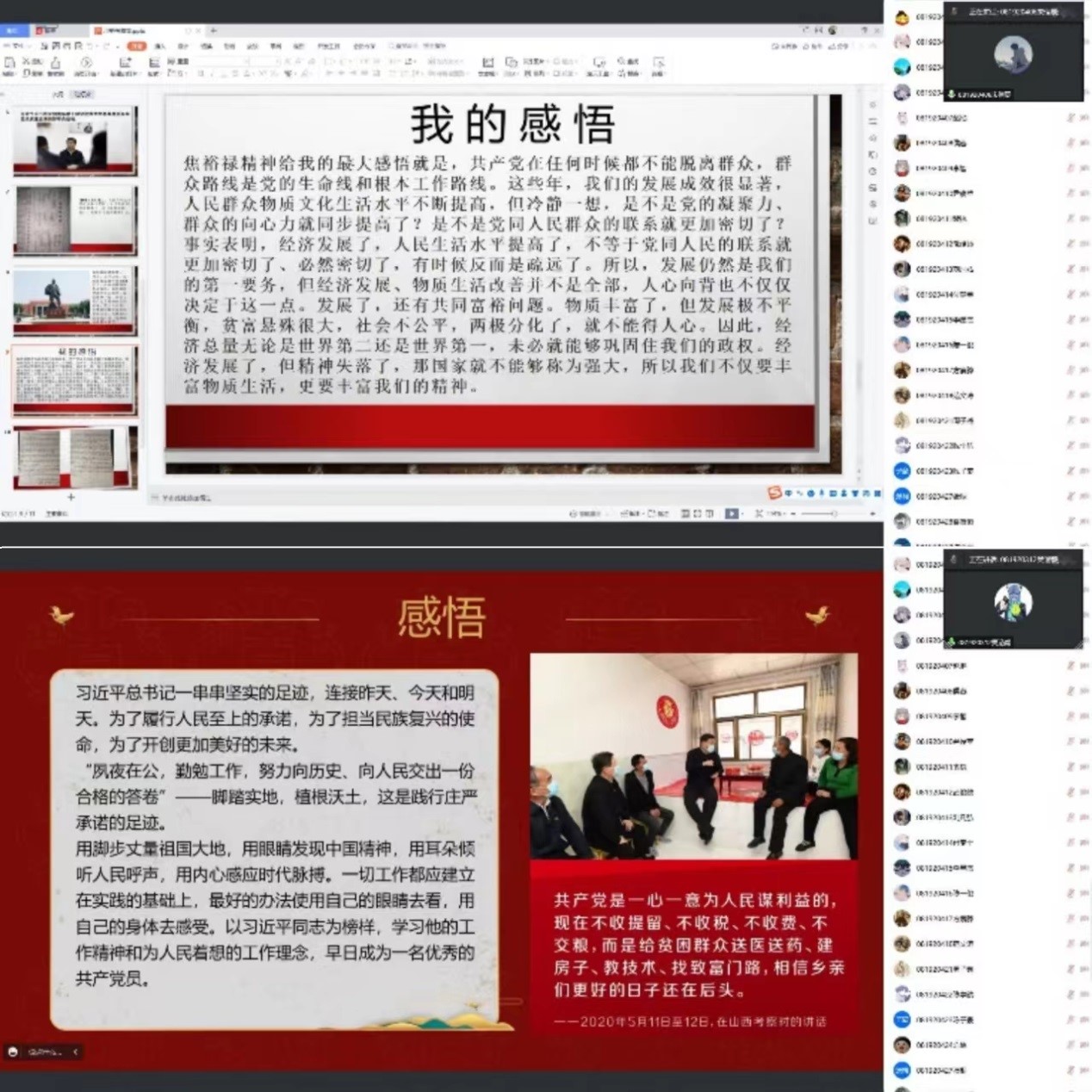Click the lower speaker video tile avatar
Screen dimensions: 1092x1092
pyautogui.click(x=1013, y=601)
